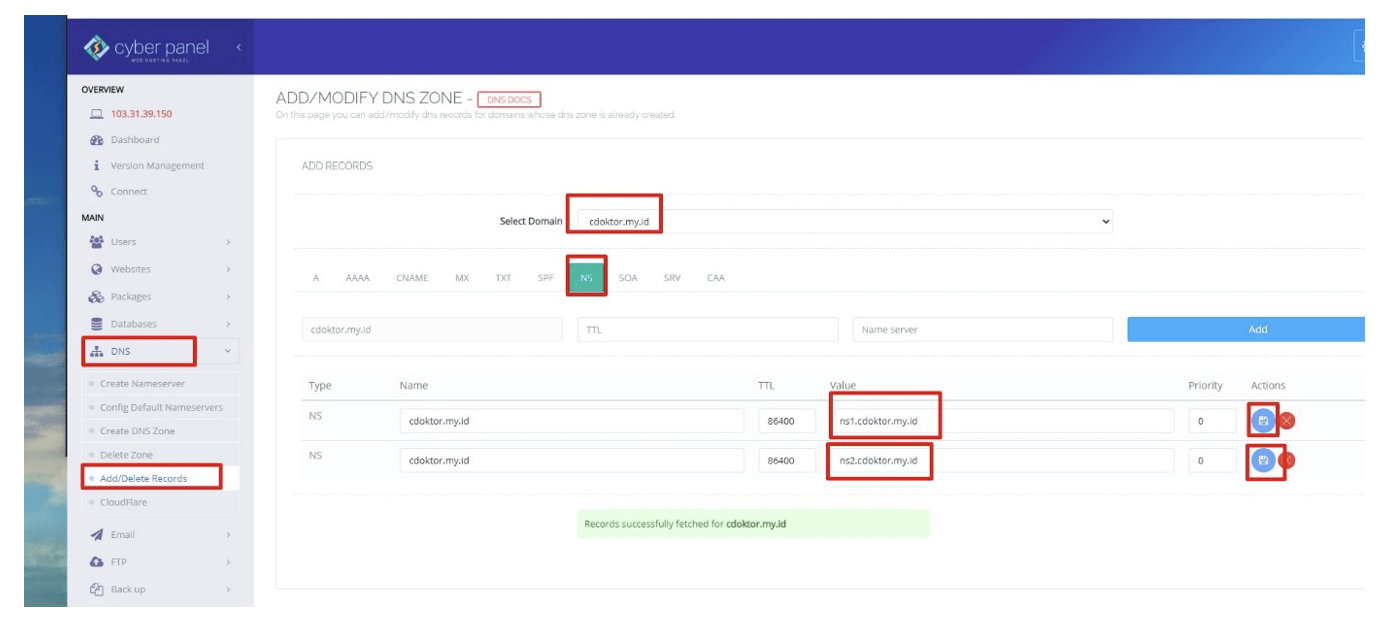
Task: Click the Back up icon
Action: pyautogui.click(x=95, y=589)
